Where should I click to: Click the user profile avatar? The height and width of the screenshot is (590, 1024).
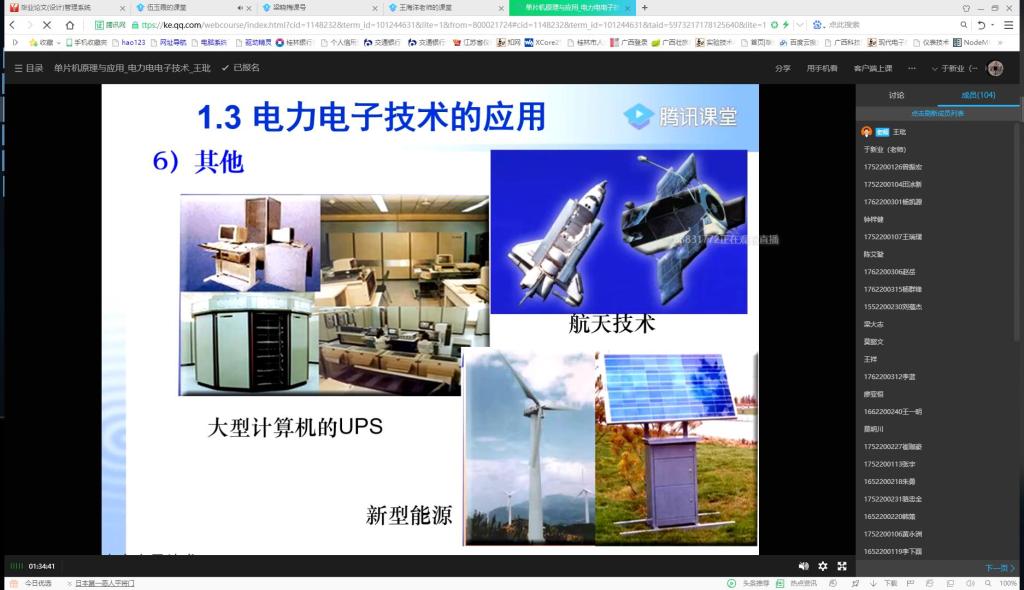coord(995,68)
